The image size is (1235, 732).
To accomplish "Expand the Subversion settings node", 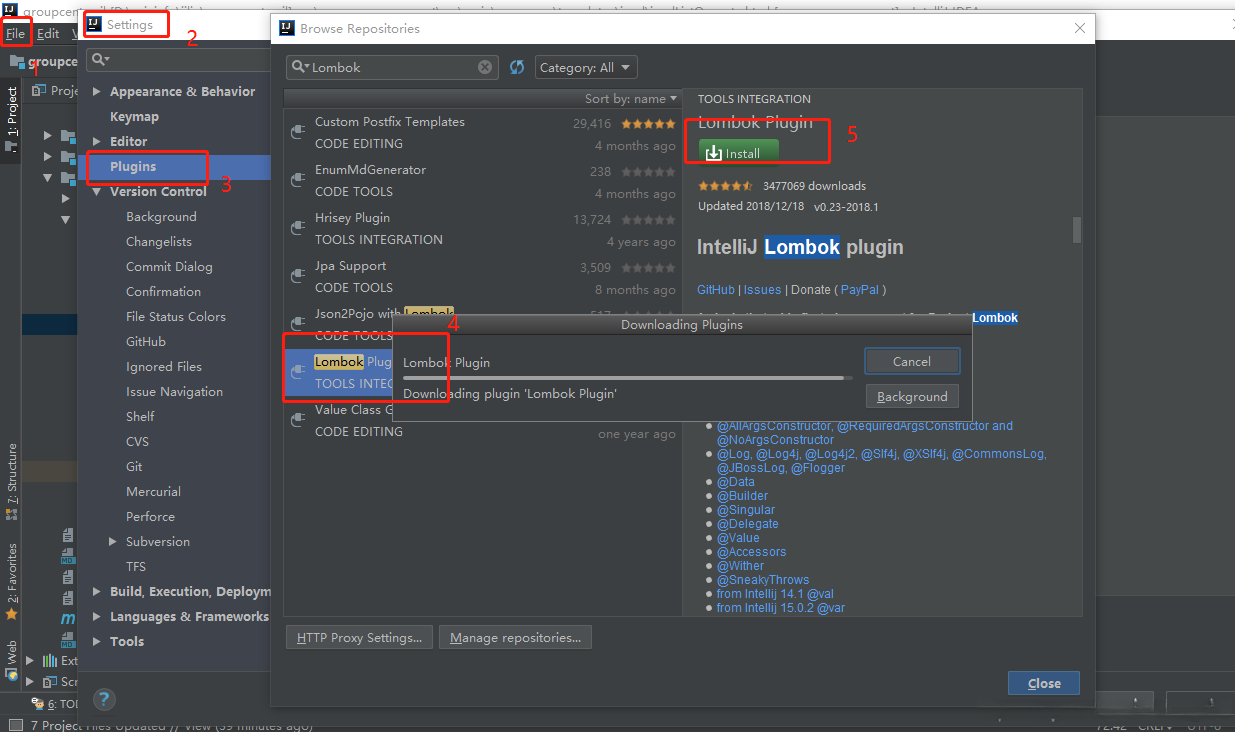I will tap(113, 541).
